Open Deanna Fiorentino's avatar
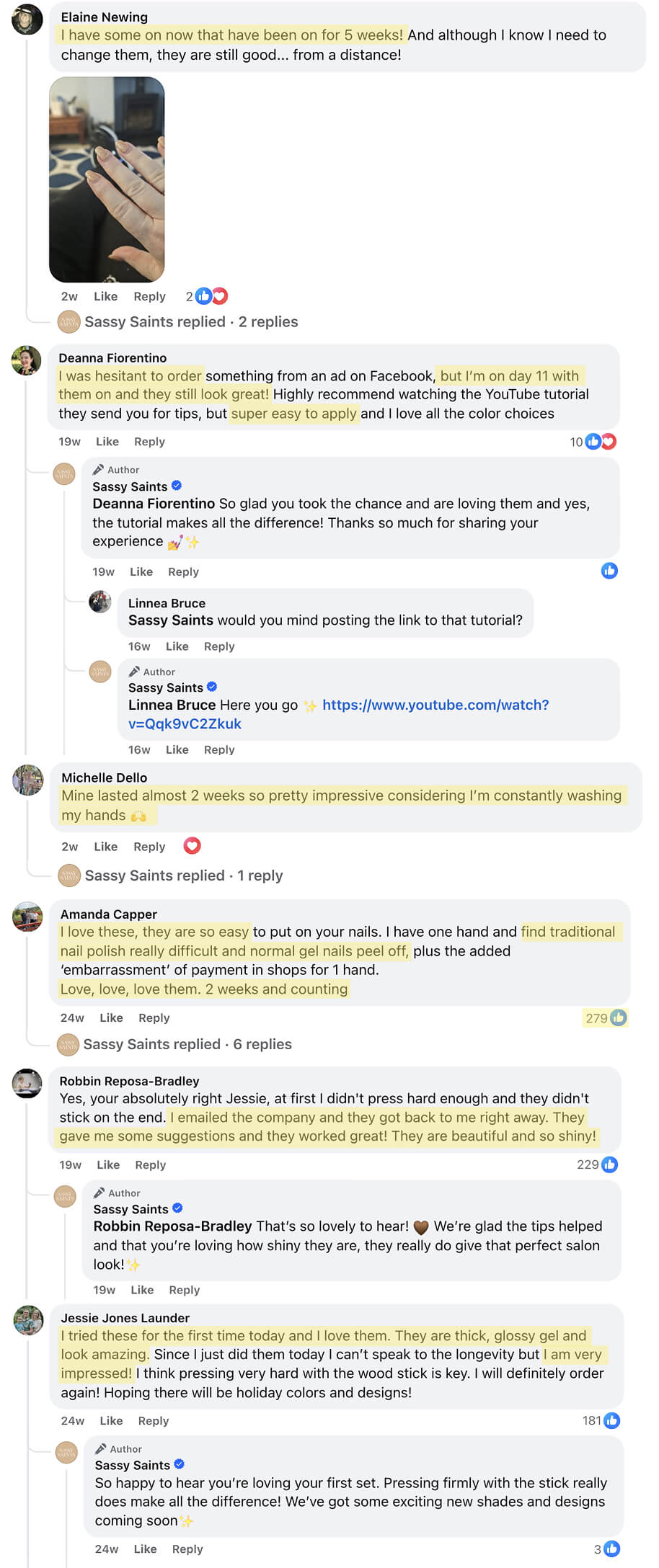 pos(27,360)
